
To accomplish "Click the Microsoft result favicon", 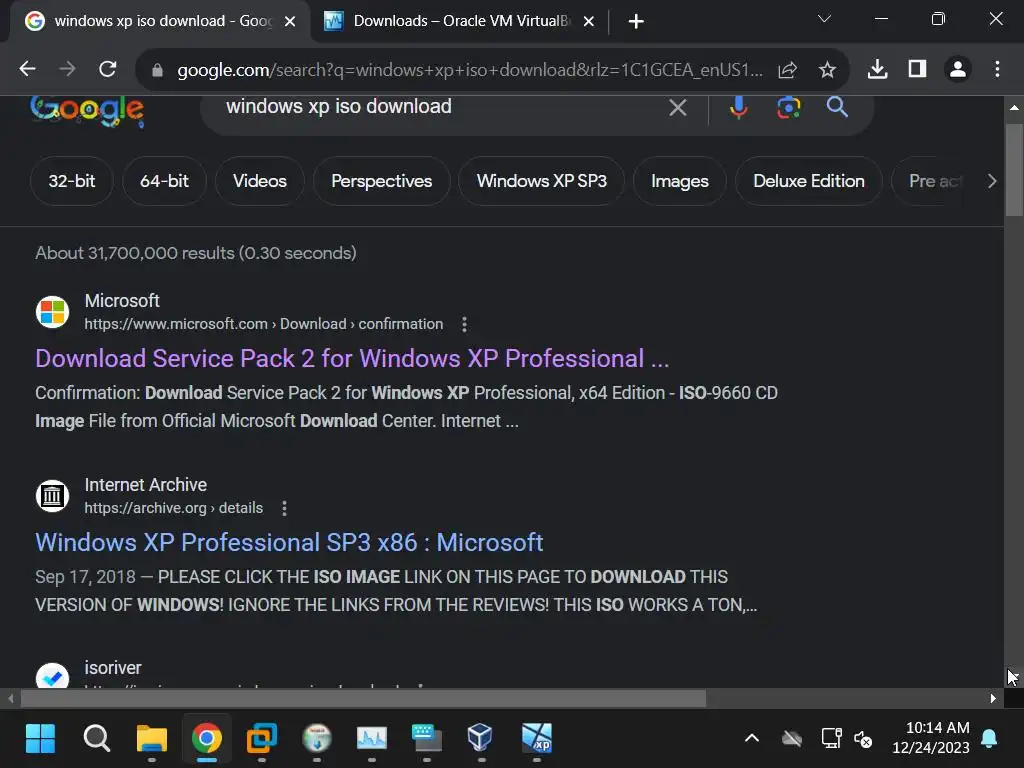I will tap(52, 312).
